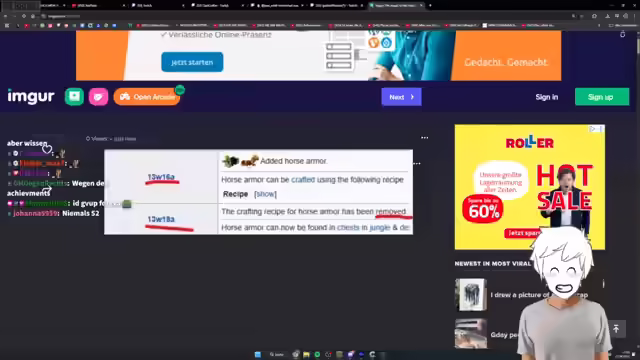
Task: Open the 'Gday' post thumbnail
Action: tap(471, 334)
